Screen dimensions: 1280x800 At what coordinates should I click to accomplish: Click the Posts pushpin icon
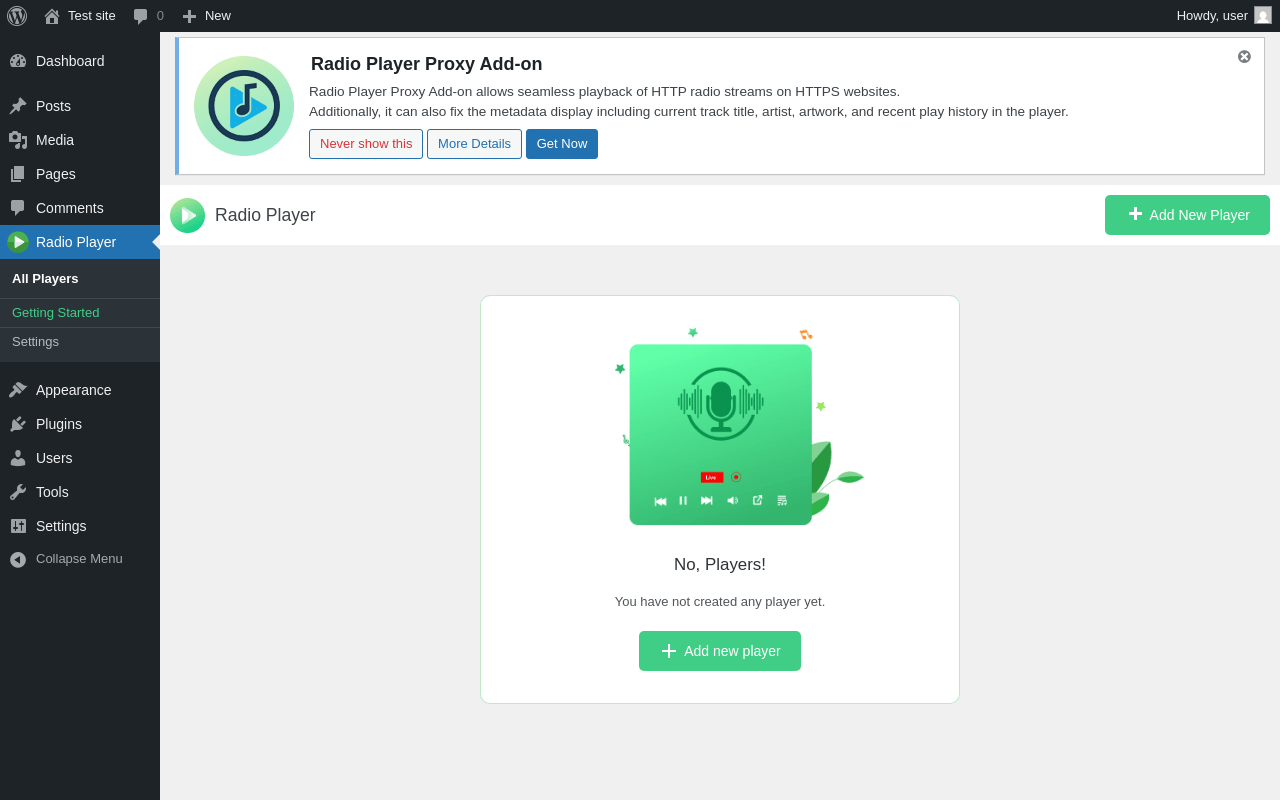18,106
